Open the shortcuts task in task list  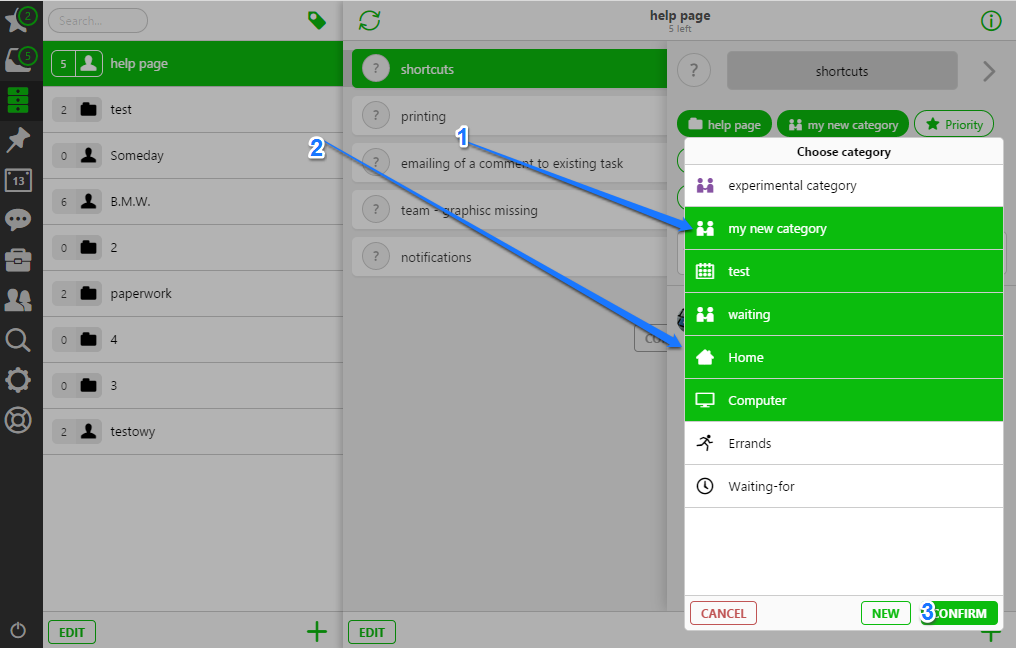coord(509,69)
